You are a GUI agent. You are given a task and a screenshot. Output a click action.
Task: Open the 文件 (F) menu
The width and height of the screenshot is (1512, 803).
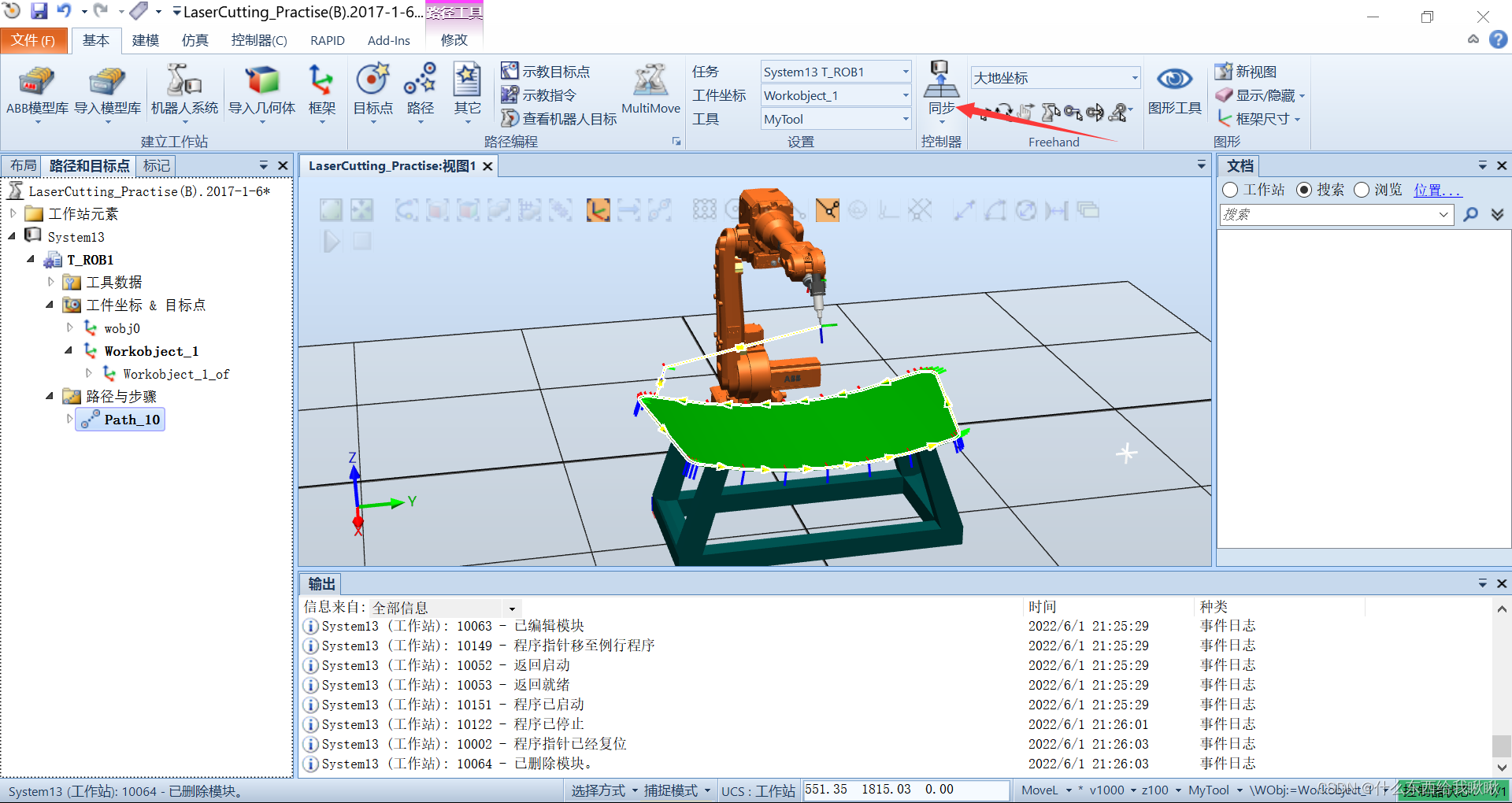pyautogui.click(x=33, y=40)
